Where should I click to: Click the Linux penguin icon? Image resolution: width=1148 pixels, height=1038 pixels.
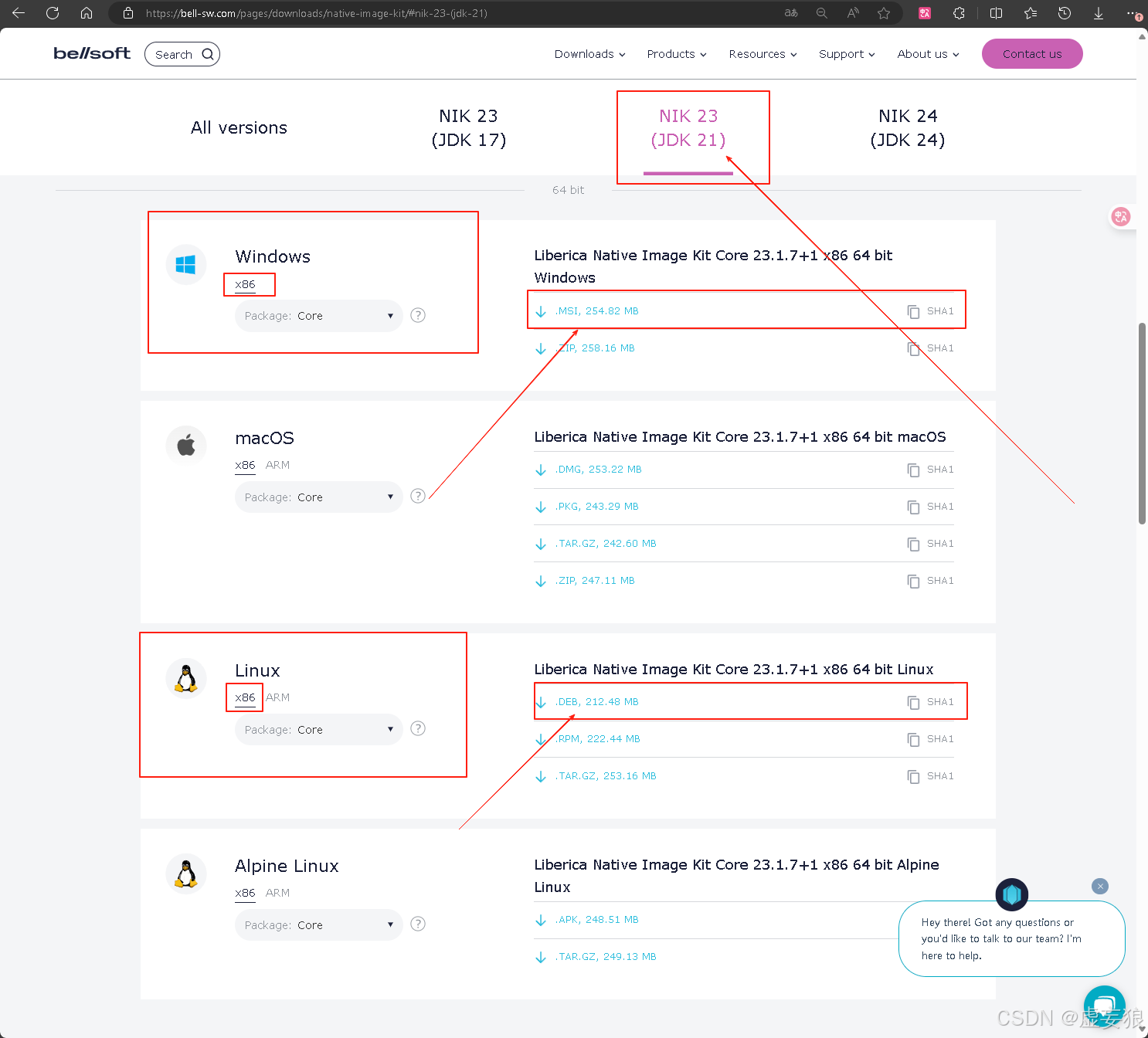[185, 678]
